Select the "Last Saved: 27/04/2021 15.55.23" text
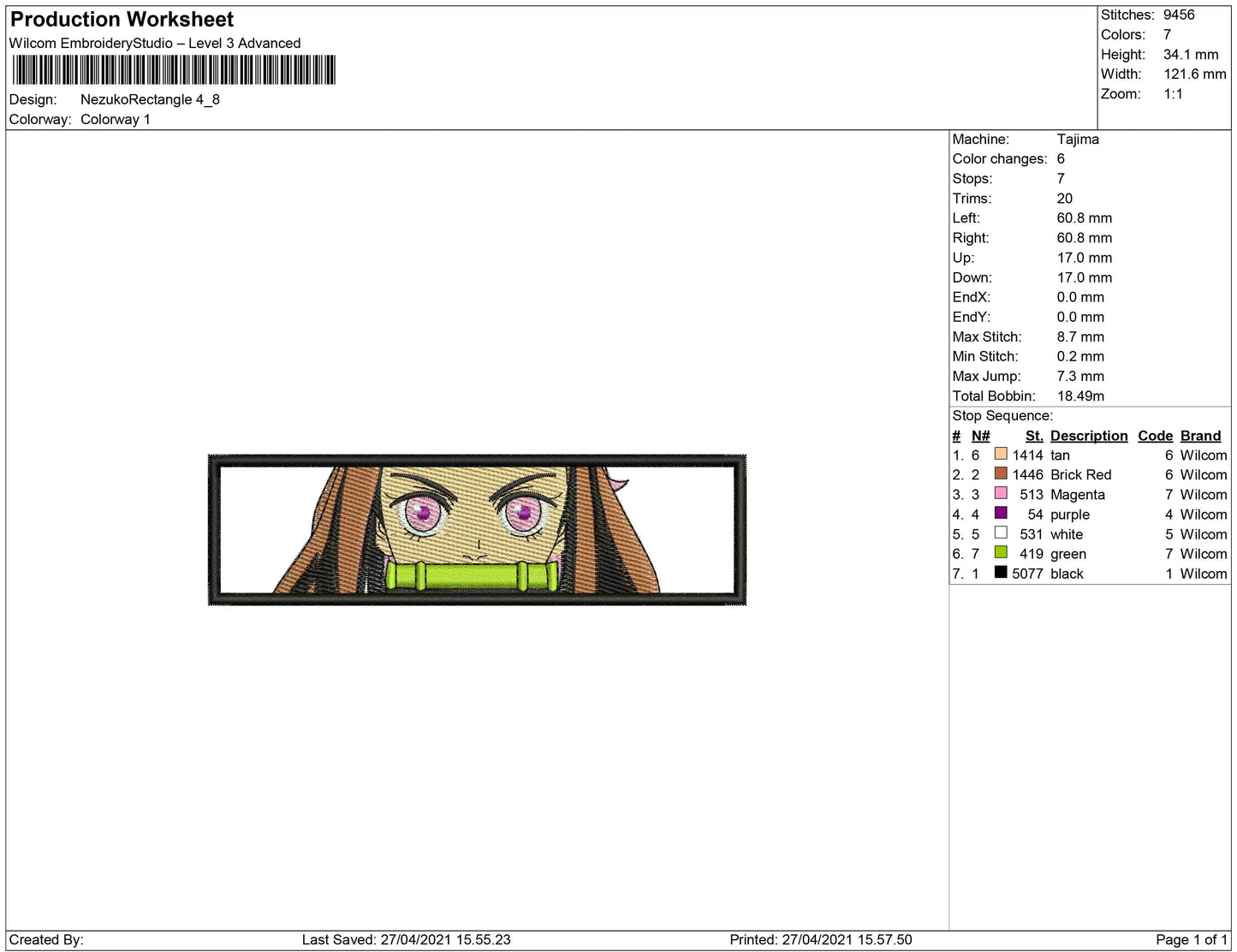Screen dimensions: 1237x952 point(407,940)
